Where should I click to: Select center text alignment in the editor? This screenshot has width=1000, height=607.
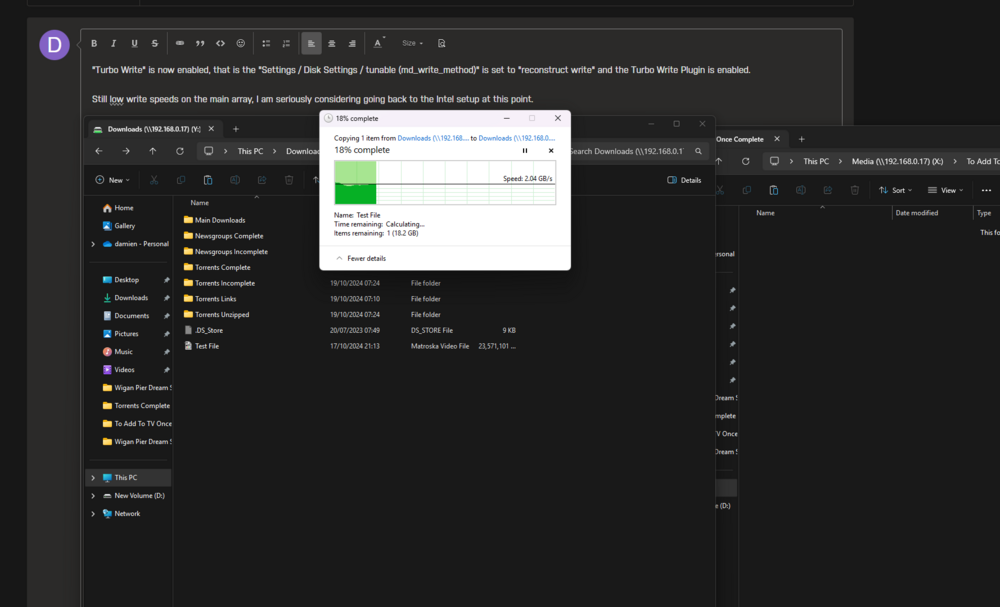(332, 43)
